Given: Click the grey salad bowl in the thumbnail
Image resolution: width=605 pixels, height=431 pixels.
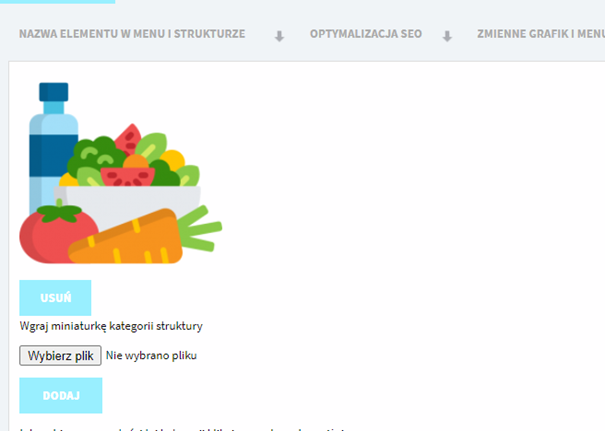Looking at the screenshot, I should tap(127, 203).
